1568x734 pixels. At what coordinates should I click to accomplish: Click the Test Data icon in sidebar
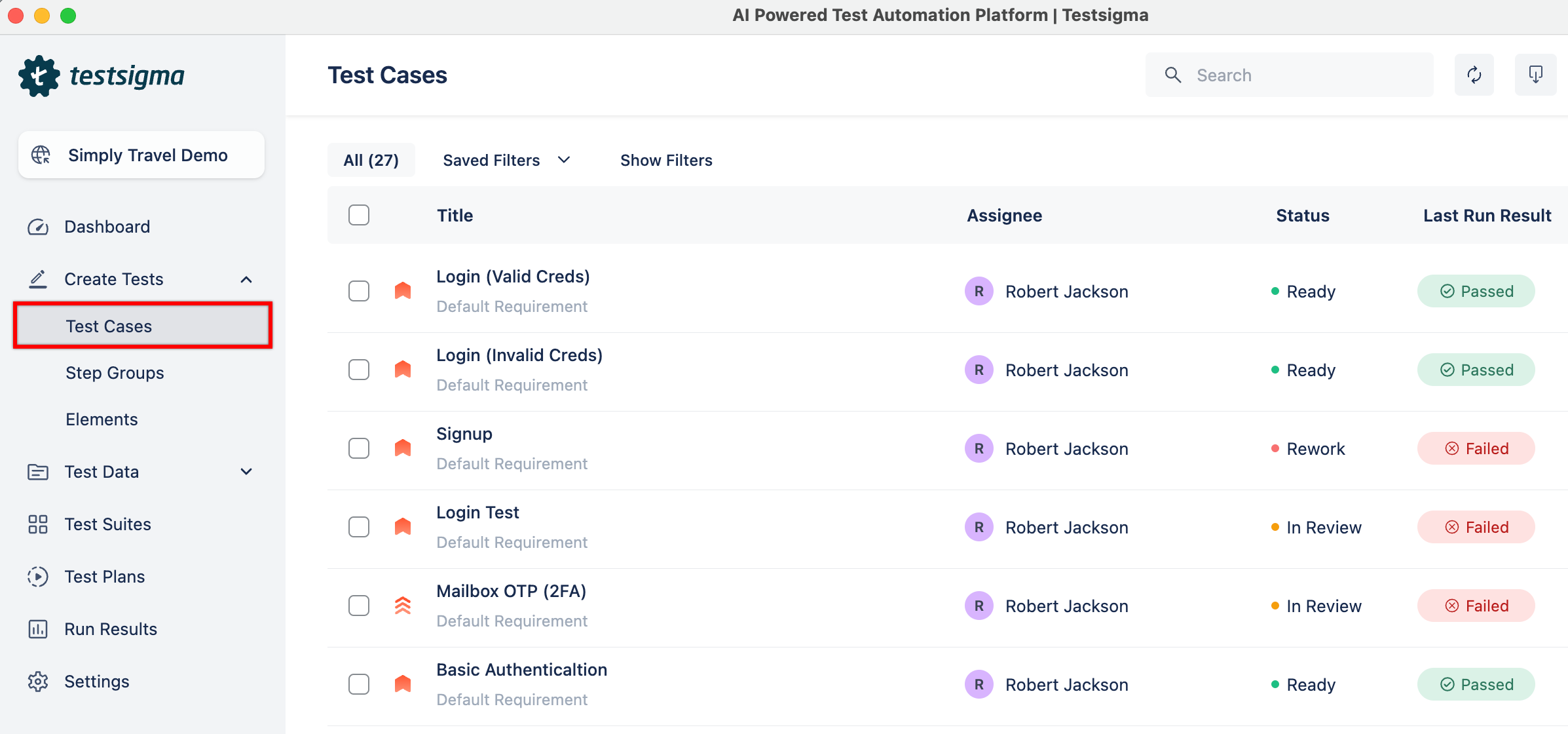click(x=38, y=472)
